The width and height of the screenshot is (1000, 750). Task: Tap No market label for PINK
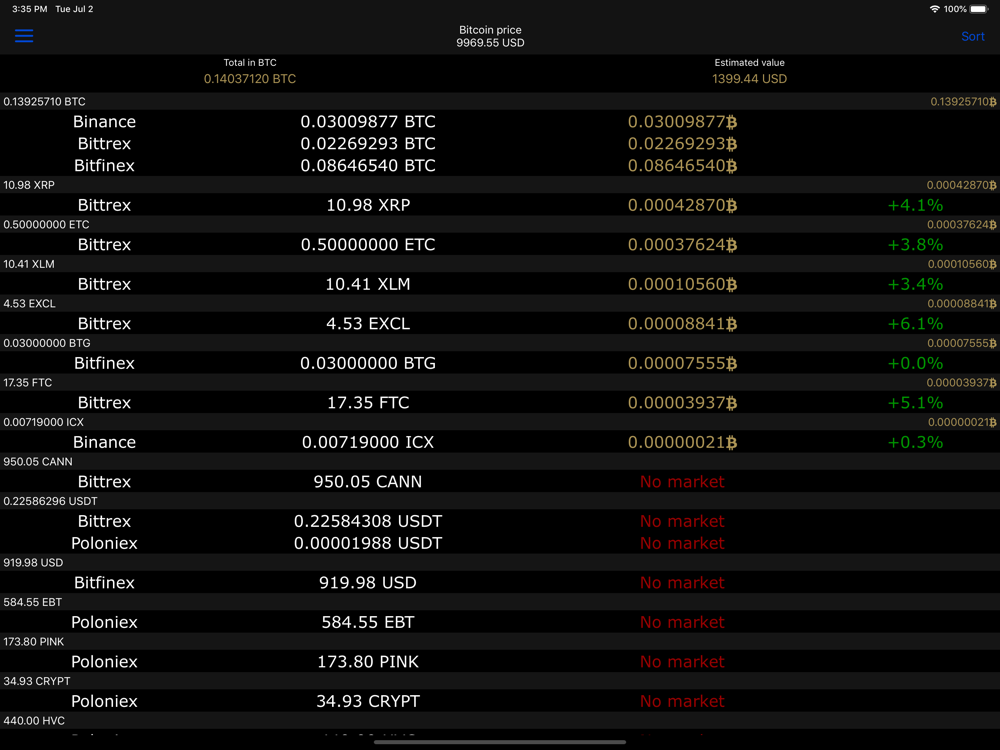[682, 661]
